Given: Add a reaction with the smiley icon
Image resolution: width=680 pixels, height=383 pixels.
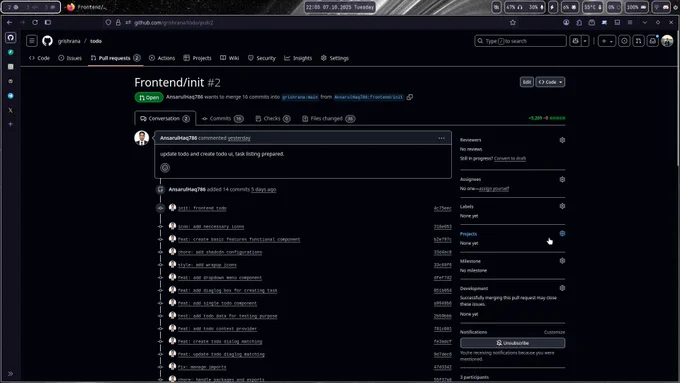Looking at the screenshot, I should [165, 168].
